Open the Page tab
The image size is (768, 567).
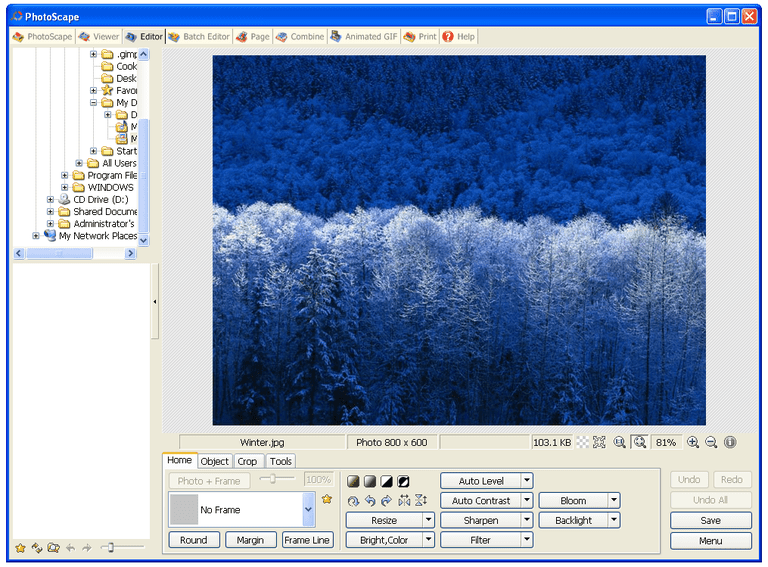(x=253, y=36)
